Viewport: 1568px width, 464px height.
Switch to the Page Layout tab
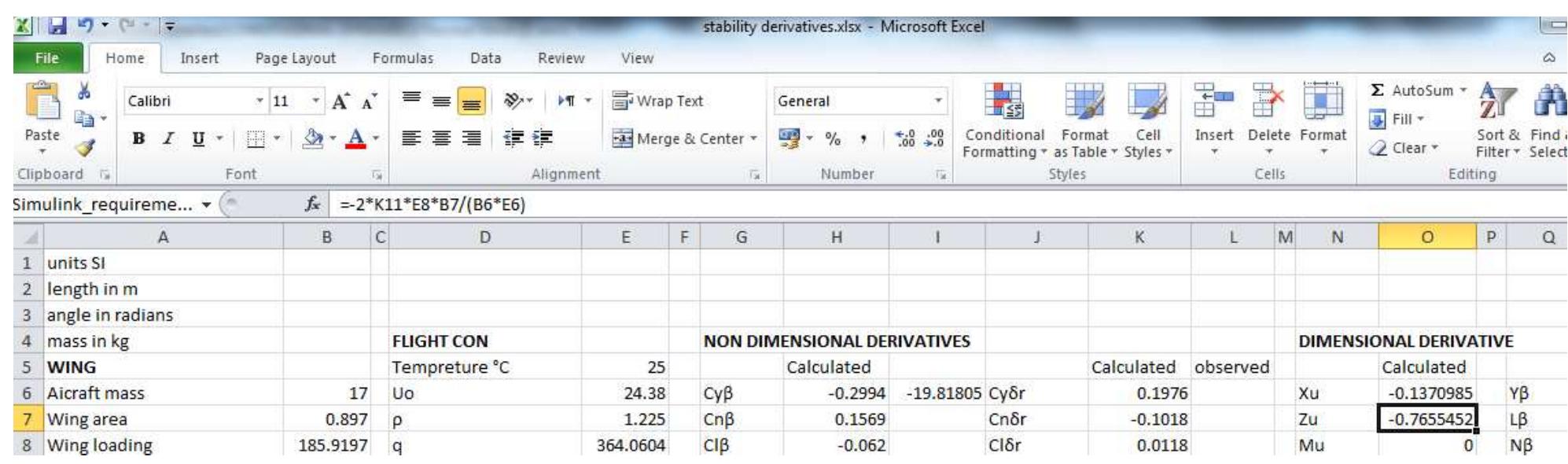[x=295, y=58]
